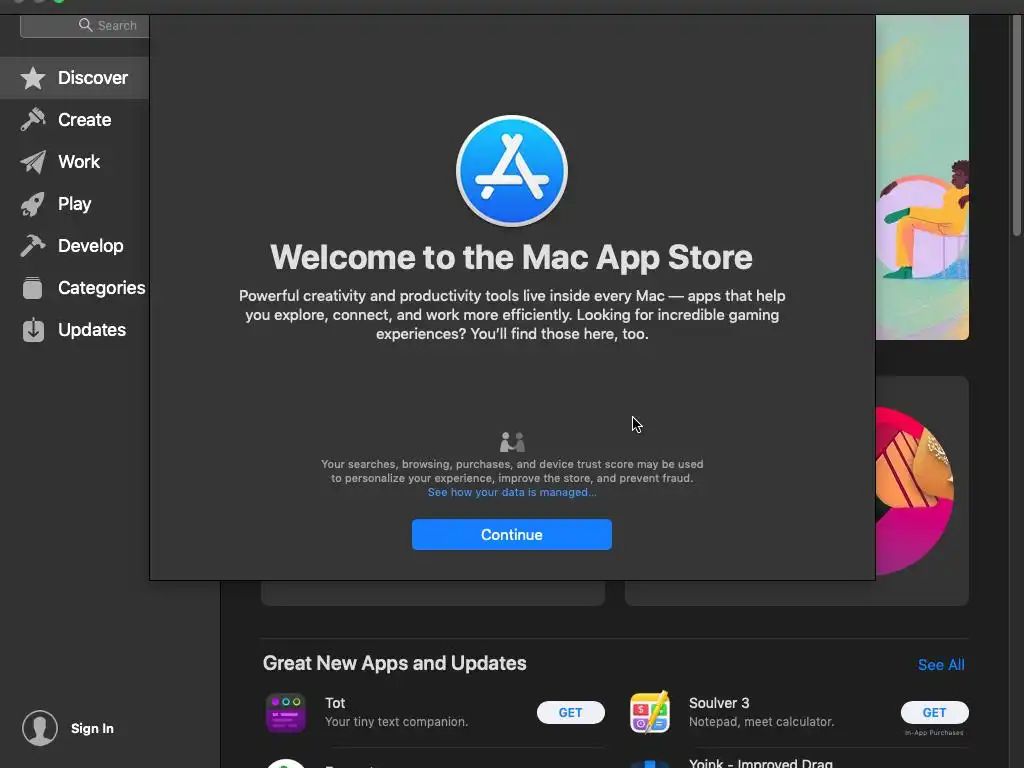Viewport: 1024px width, 768px height.
Task: Select Create in the sidebar
Action: tap(74, 120)
